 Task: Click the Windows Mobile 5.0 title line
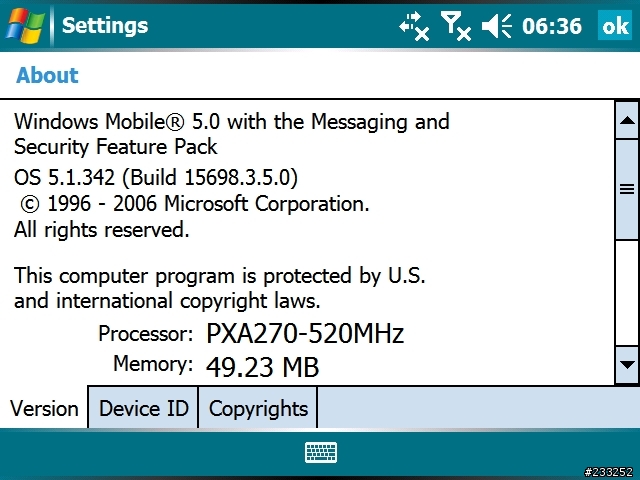231,122
